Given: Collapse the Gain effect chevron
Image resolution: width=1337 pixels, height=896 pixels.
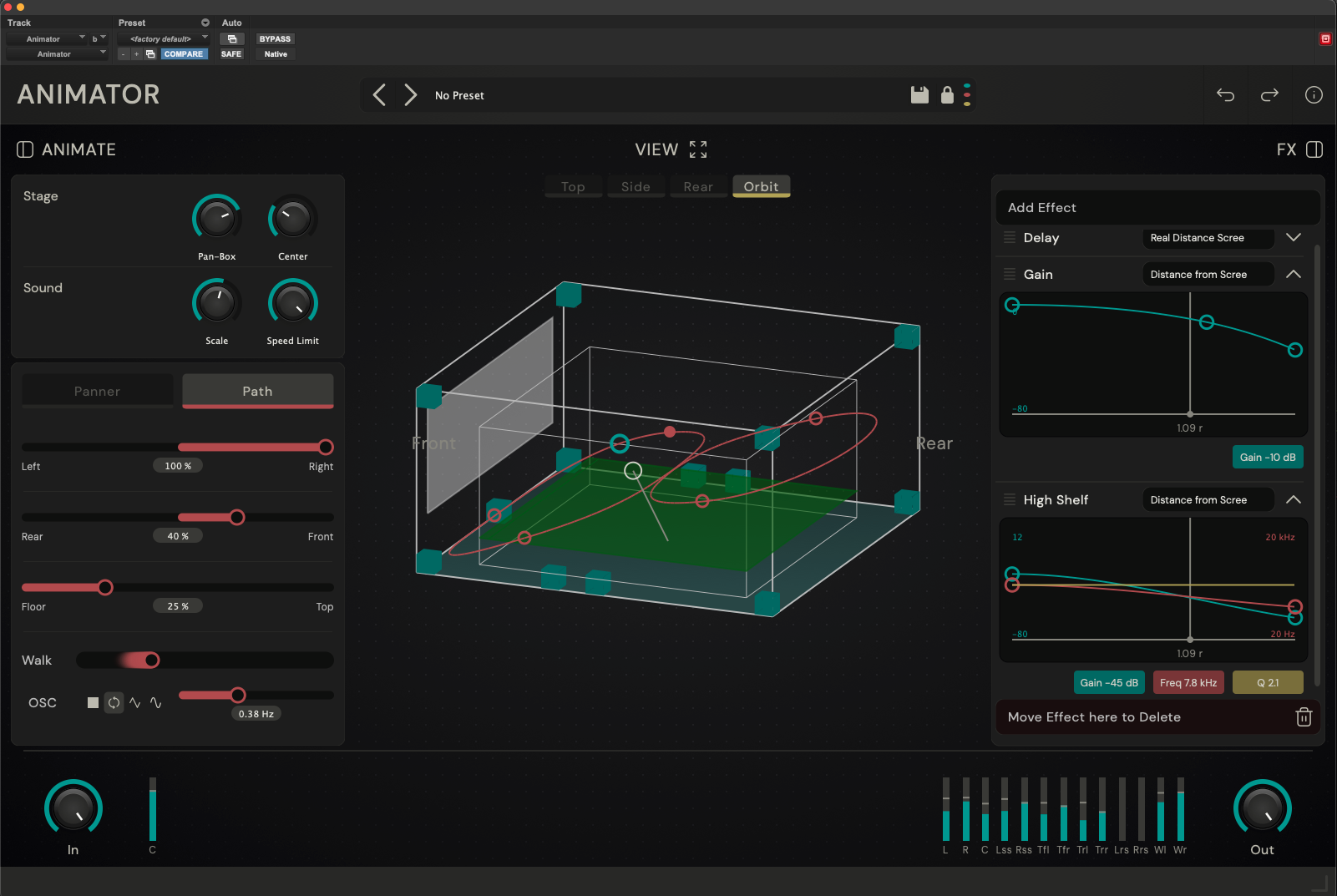Looking at the screenshot, I should coord(1294,274).
